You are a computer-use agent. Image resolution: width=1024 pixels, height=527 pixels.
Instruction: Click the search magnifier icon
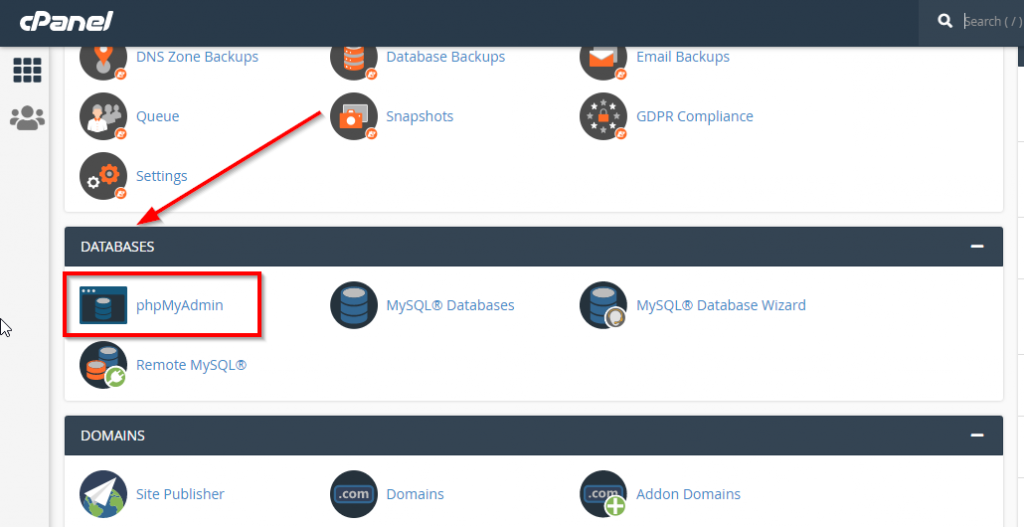(x=945, y=22)
